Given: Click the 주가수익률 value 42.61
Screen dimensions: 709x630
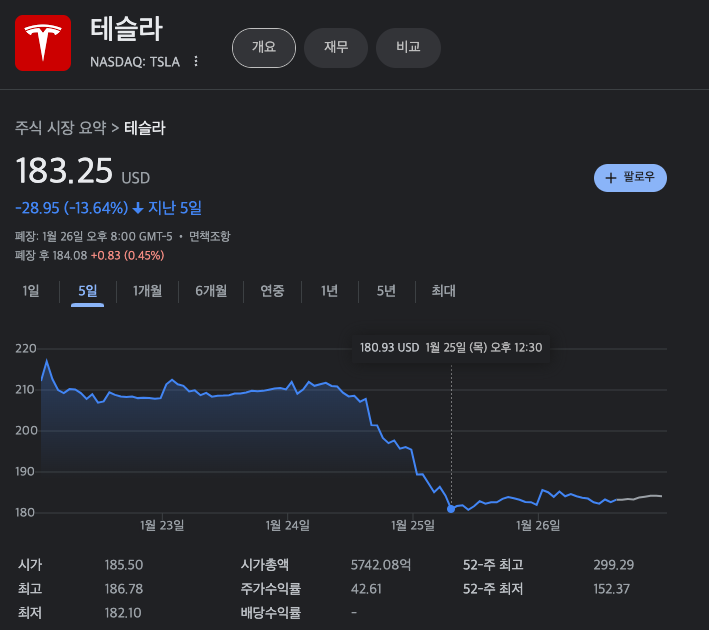Looking at the screenshot, I should coord(366,589).
